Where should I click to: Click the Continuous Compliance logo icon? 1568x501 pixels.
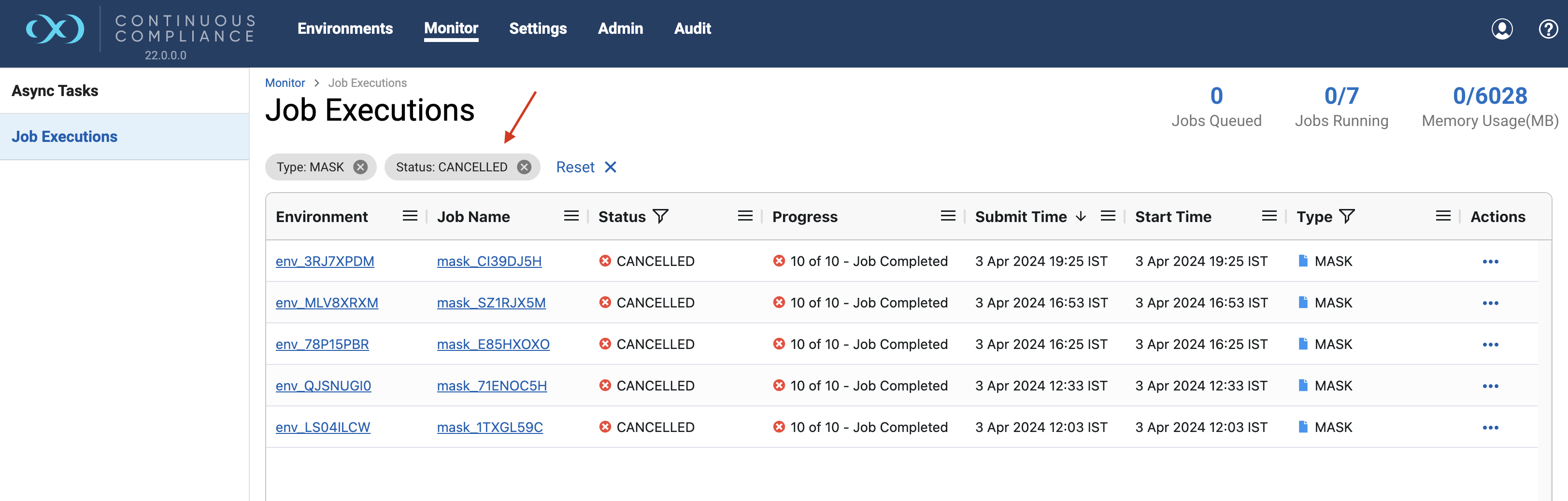(x=55, y=28)
